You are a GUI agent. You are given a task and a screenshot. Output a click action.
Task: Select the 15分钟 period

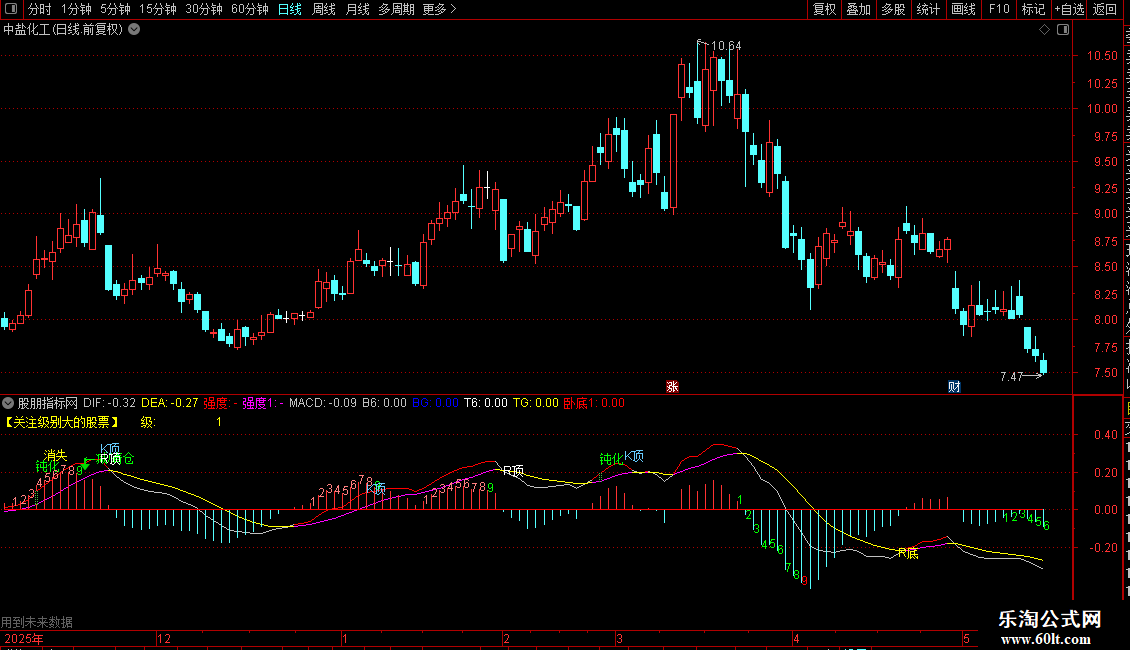[x=157, y=9]
